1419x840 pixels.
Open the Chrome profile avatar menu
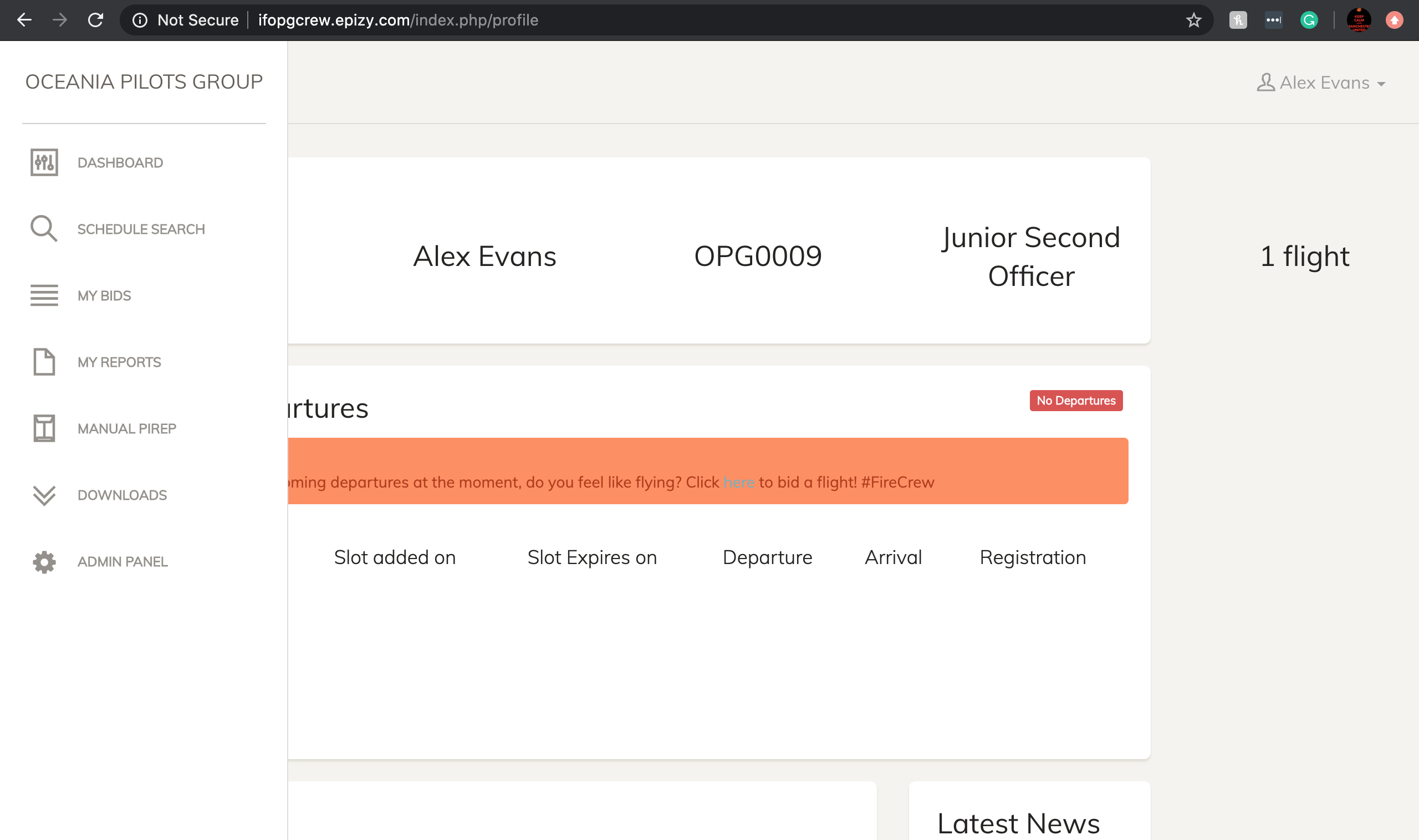click(x=1359, y=21)
